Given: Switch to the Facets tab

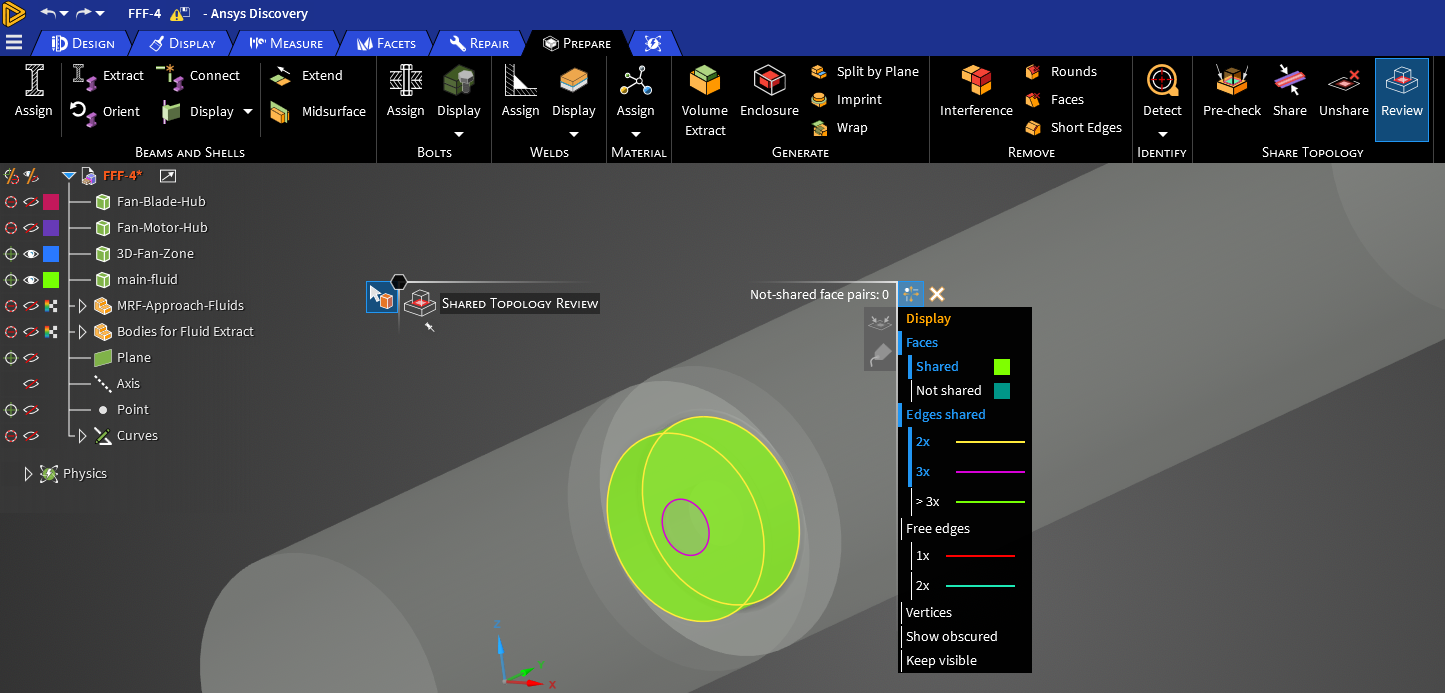Looking at the screenshot, I should pos(386,43).
